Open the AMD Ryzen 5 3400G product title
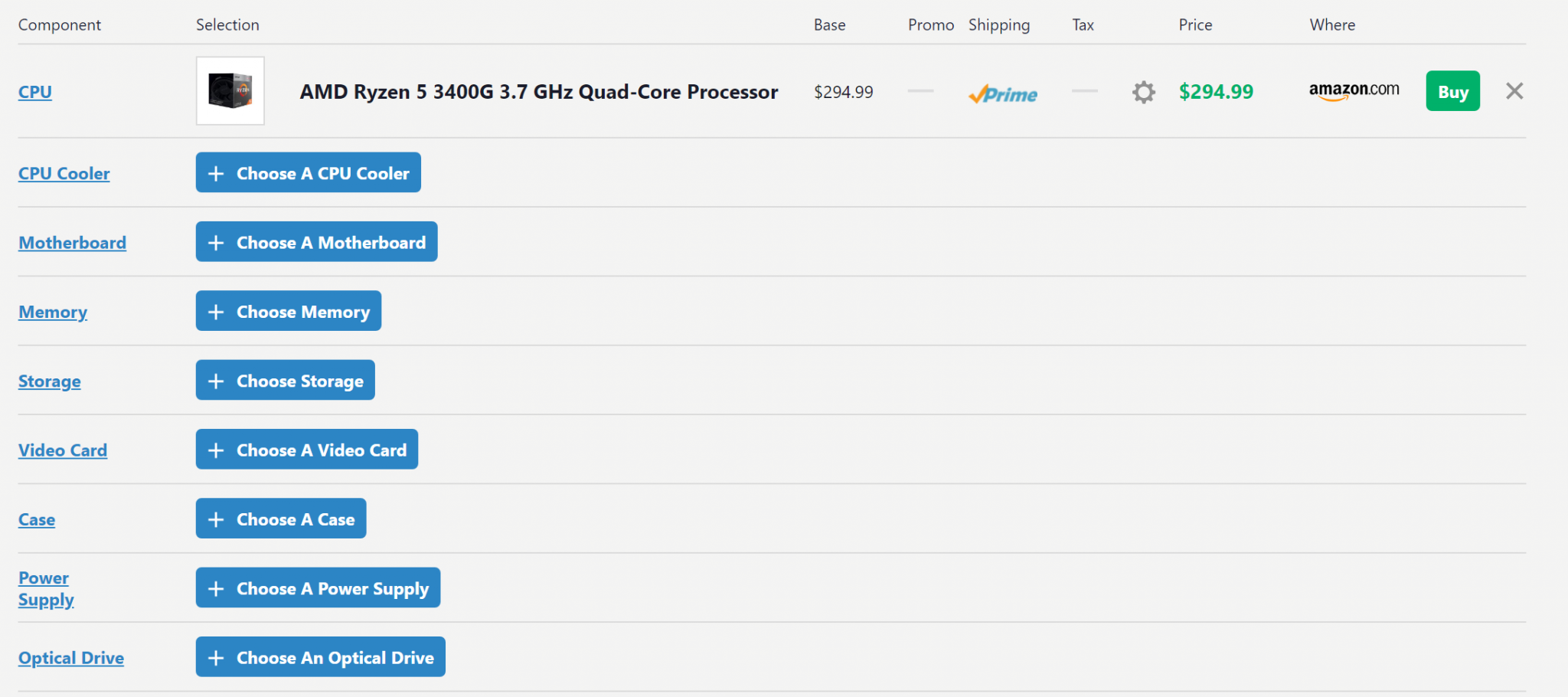The width and height of the screenshot is (1568, 697). coord(539,92)
